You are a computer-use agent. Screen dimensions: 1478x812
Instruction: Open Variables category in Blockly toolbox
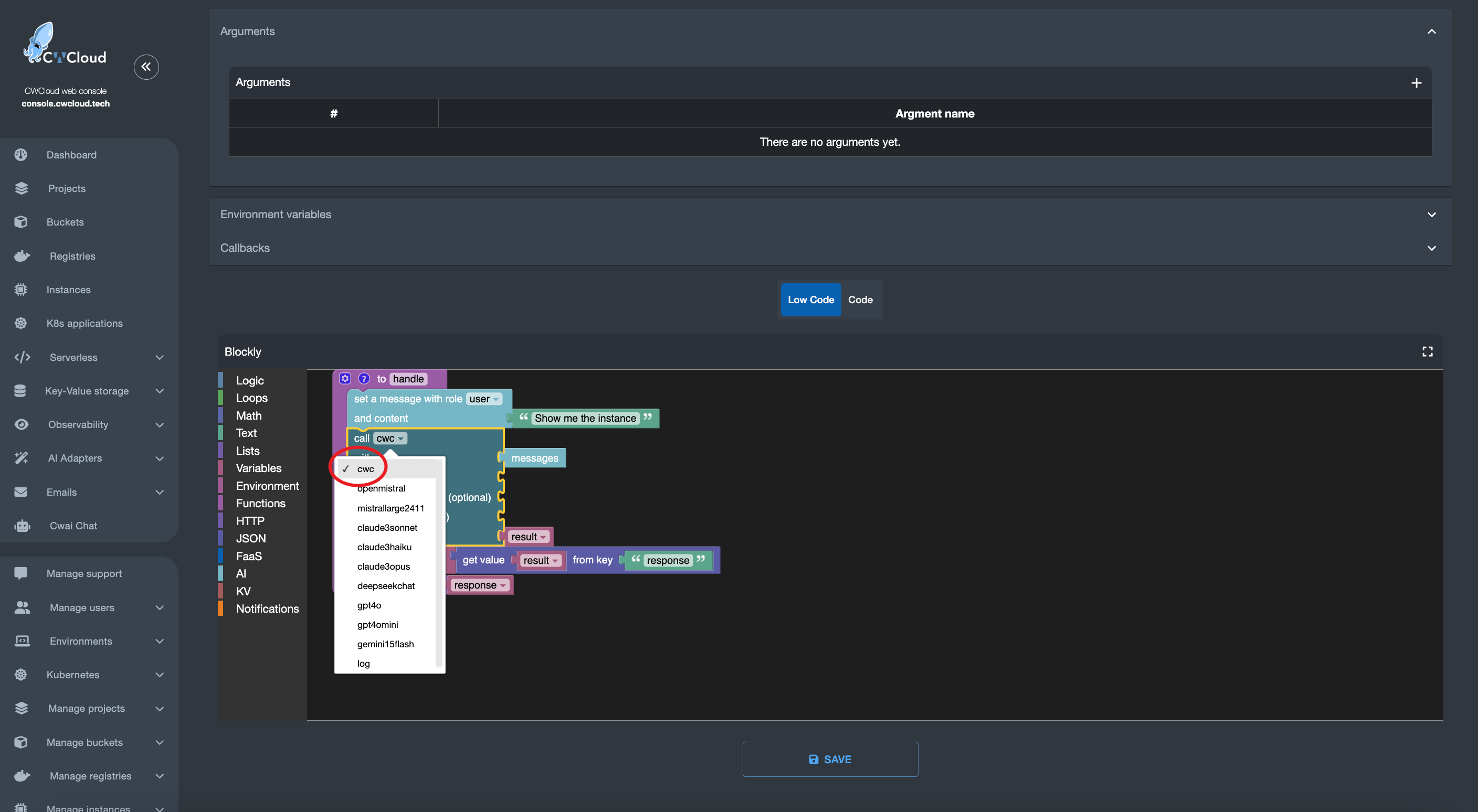tap(259, 468)
